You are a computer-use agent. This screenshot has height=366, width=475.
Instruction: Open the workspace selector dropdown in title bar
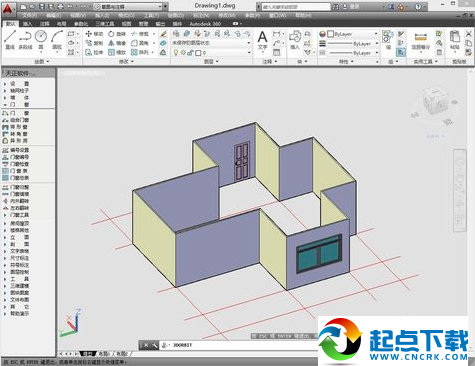pyautogui.click(x=128, y=7)
